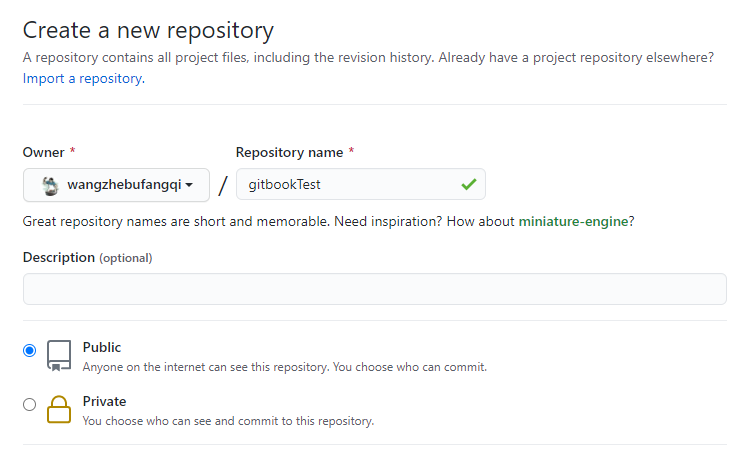This screenshot has width=743, height=453.
Task: Select the Public radio button
Action: 29,350
